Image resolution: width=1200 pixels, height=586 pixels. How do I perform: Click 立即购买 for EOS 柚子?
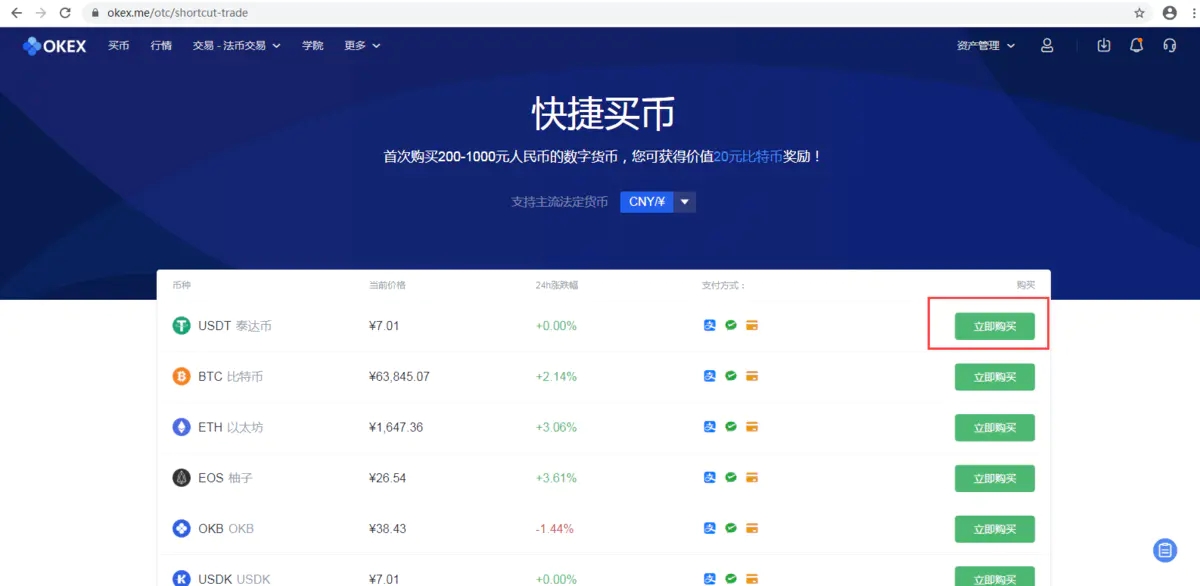point(994,478)
